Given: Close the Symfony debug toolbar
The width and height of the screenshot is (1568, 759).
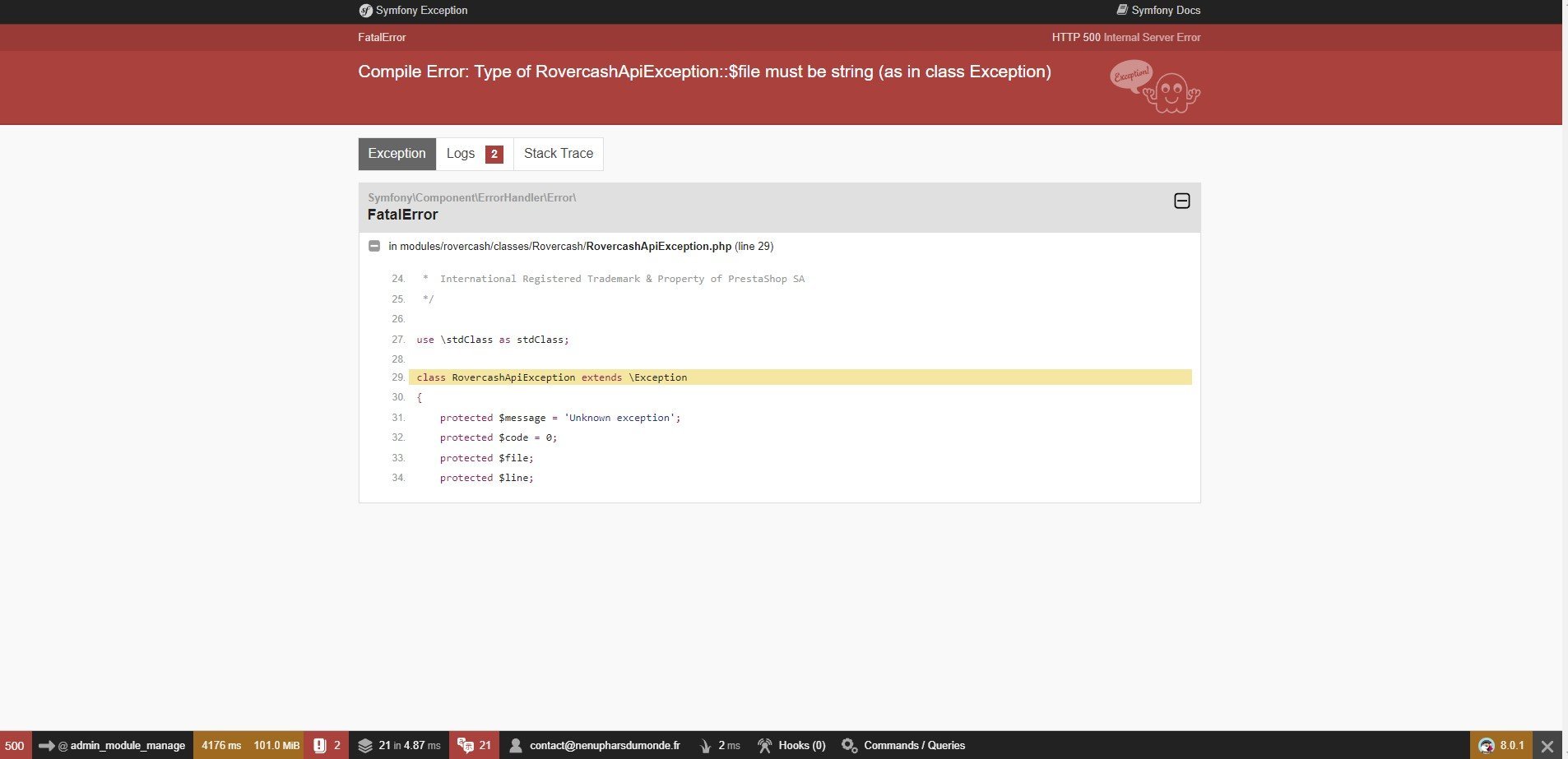Looking at the screenshot, I should (x=1547, y=746).
